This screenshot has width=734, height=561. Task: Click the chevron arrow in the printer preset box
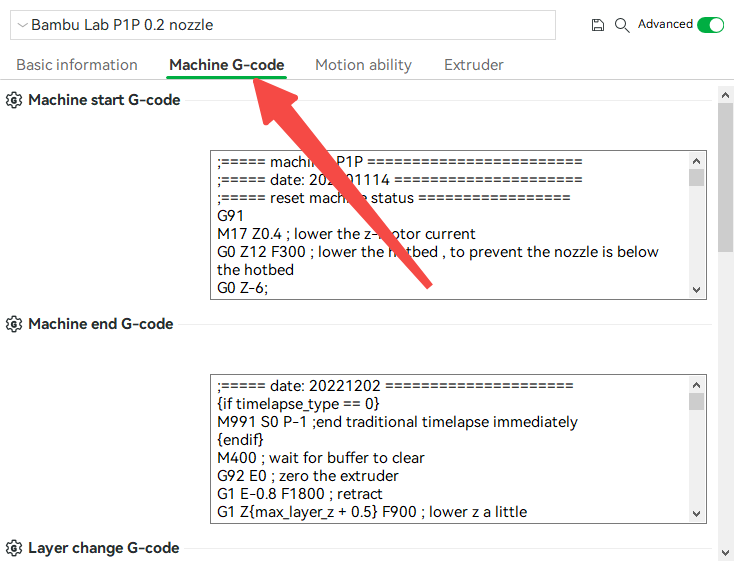coord(22,25)
